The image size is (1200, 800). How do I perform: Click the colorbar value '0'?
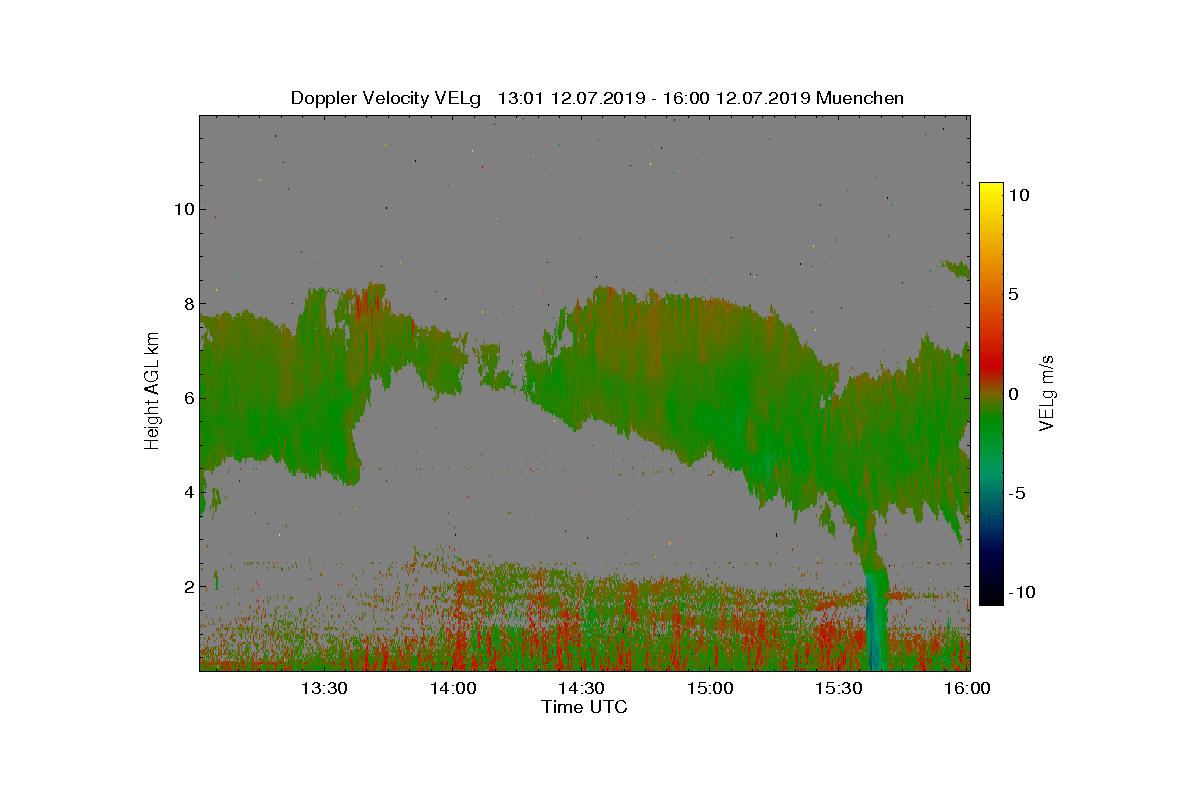click(x=1013, y=393)
